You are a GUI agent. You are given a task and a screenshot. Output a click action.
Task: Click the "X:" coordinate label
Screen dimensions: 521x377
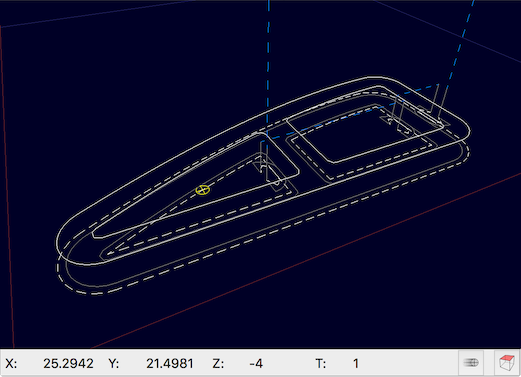tap(11, 363)
